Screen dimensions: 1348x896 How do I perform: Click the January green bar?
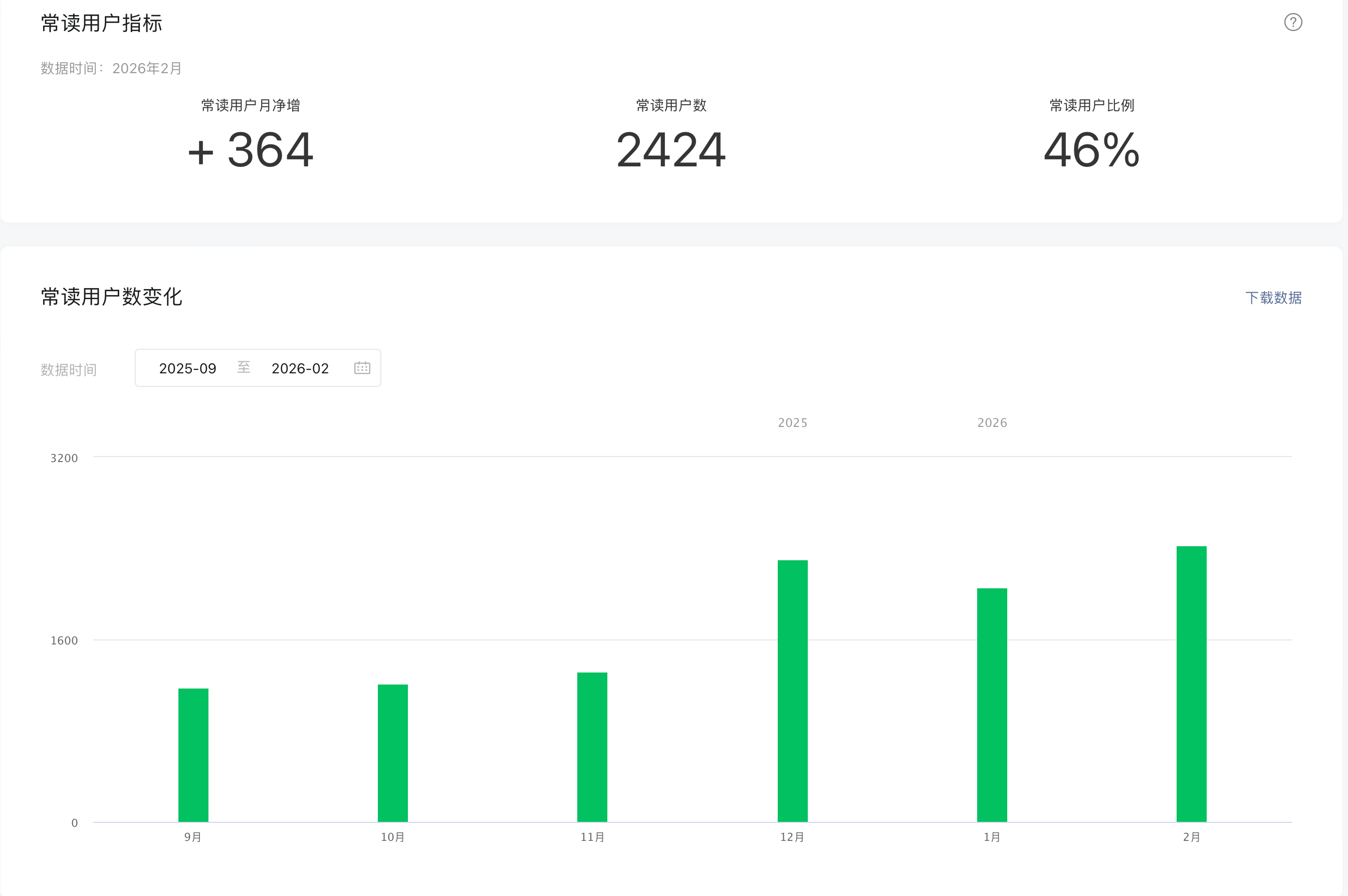[991, 704]
